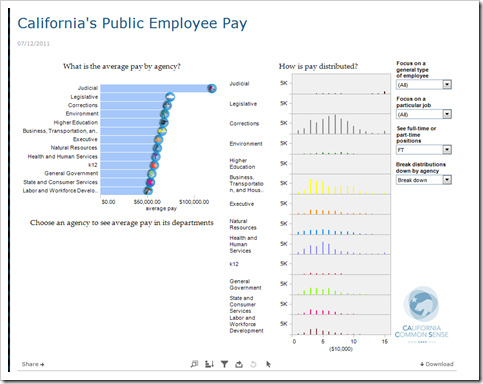Open the general type of employee dropdown

point(424,85)
